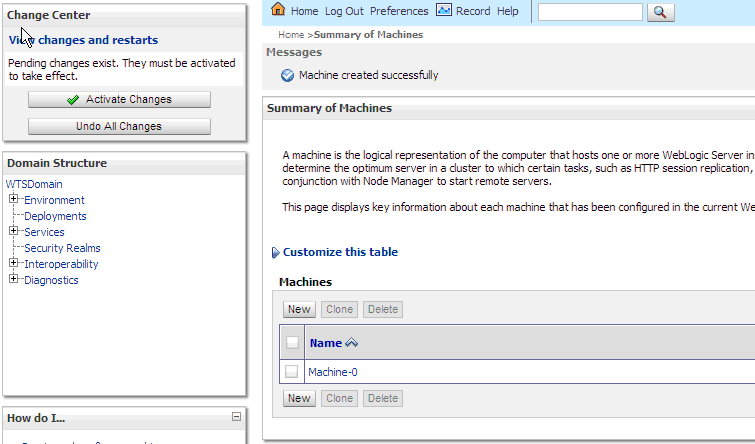The width and height of the screenshot is (755, 444).
Task: Expand the Interoperability tree node
Action: (13, 263)
